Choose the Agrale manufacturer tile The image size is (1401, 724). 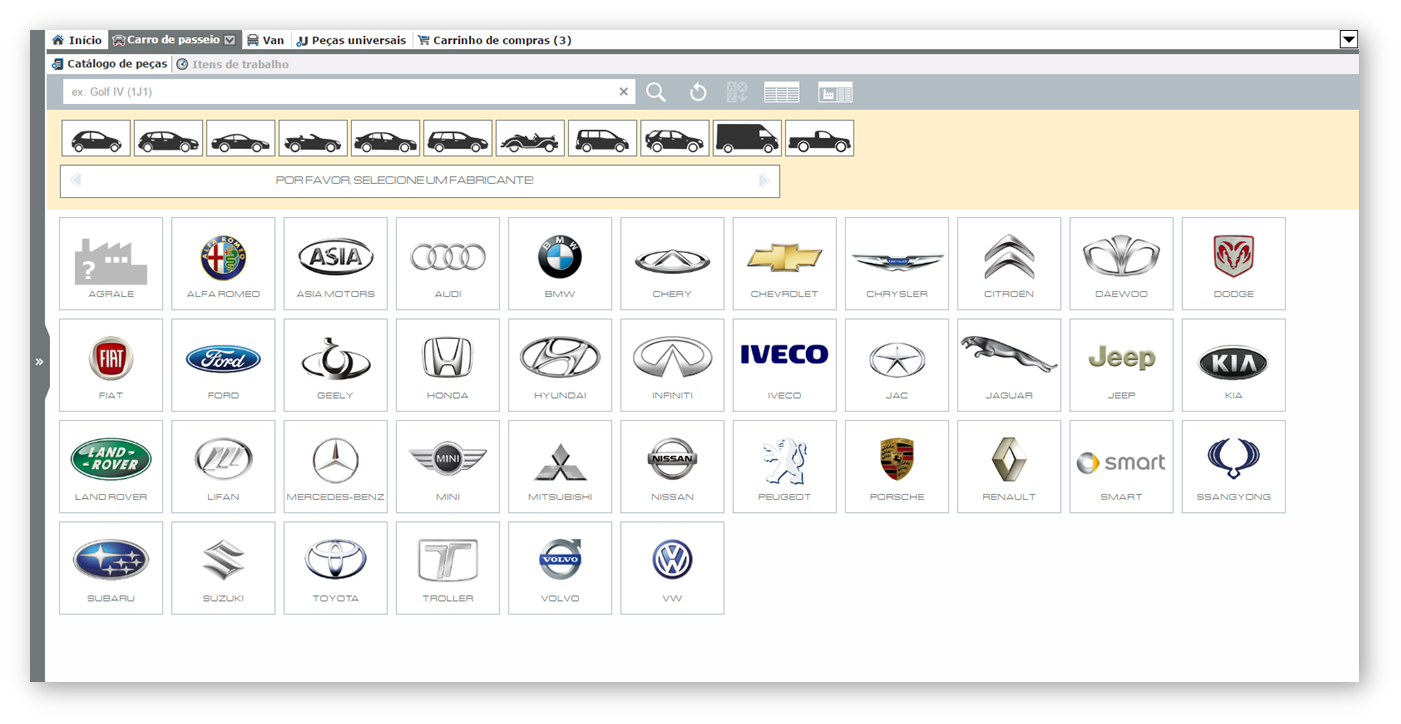111,263
